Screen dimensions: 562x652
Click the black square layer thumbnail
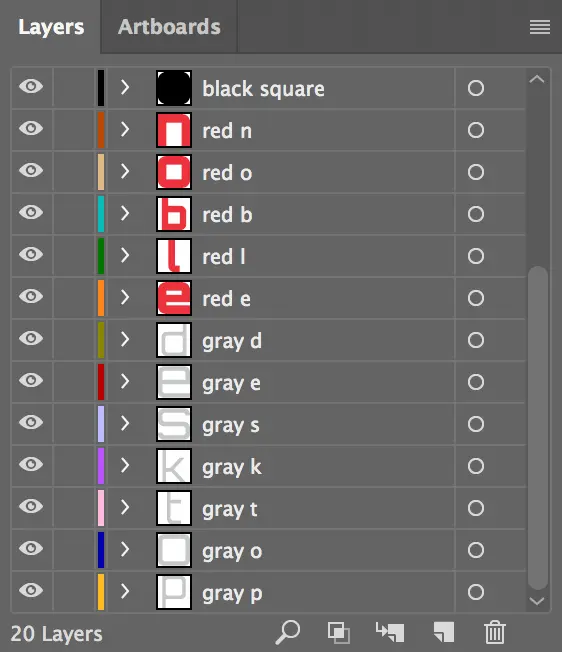pyautogui.click(x=174, y=88)
